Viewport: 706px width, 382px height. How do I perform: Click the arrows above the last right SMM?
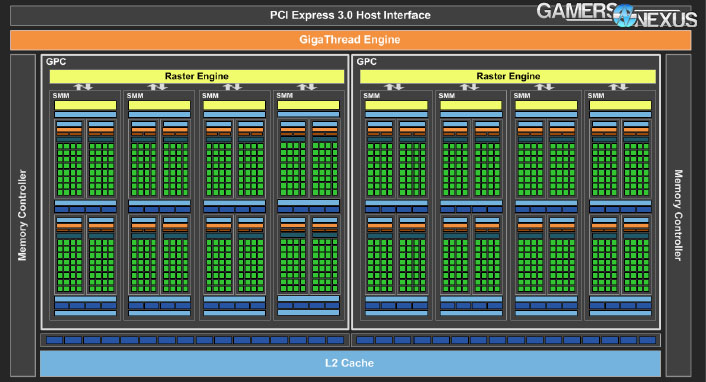click(x=618, y=87)
